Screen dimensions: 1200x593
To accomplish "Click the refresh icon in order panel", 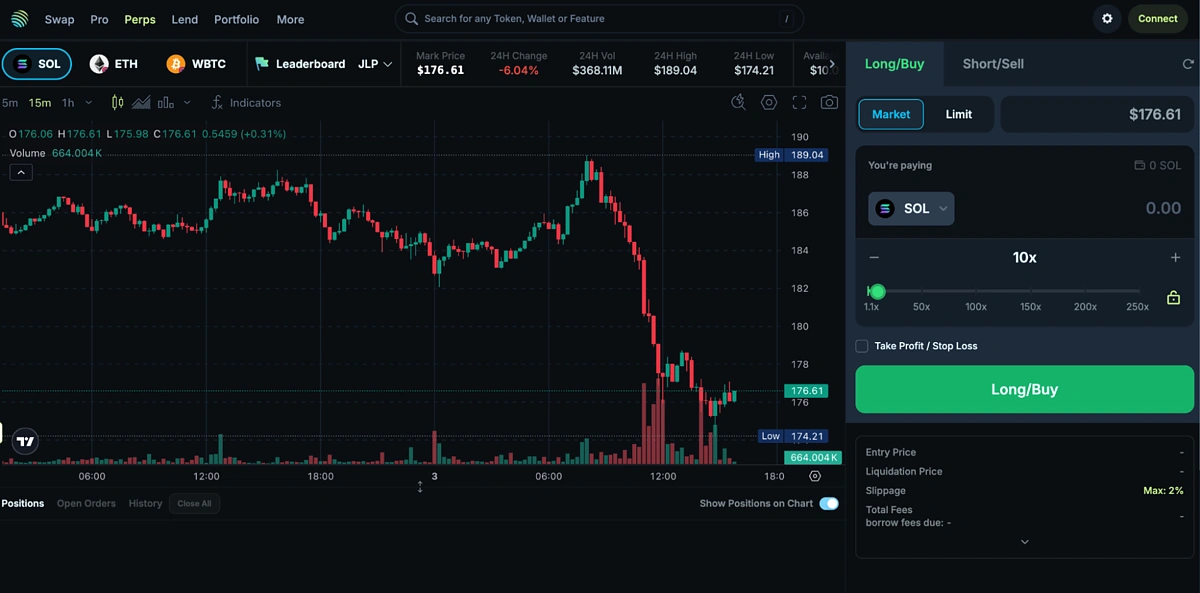I will (x=1187, y=64).
